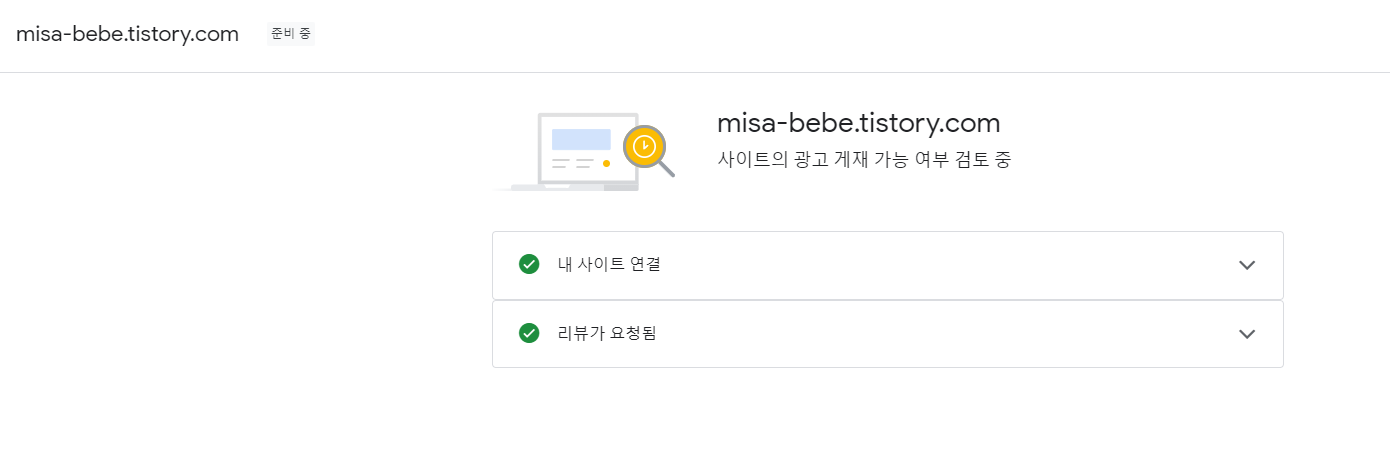Click the large misa-bebe.tistory.com heading
Image resolution: width=1390 pixels, height=467 pixels.
tap(859, 123)
